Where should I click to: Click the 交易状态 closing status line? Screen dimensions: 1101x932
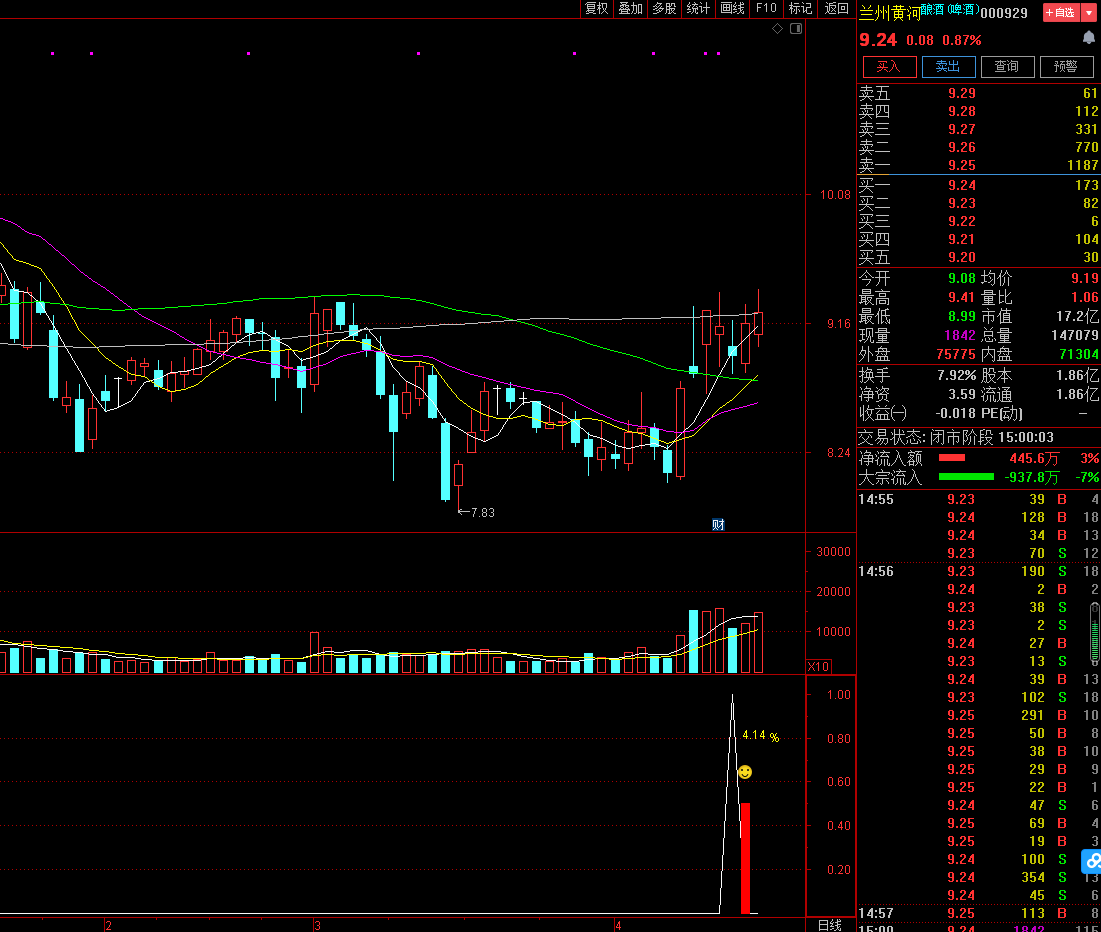956,438
